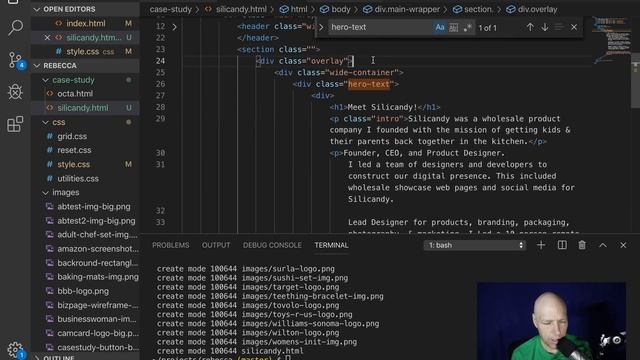Switch to the Problems panel tab
Viewport: 640px width, 360px height.
[x=171, y=245]
